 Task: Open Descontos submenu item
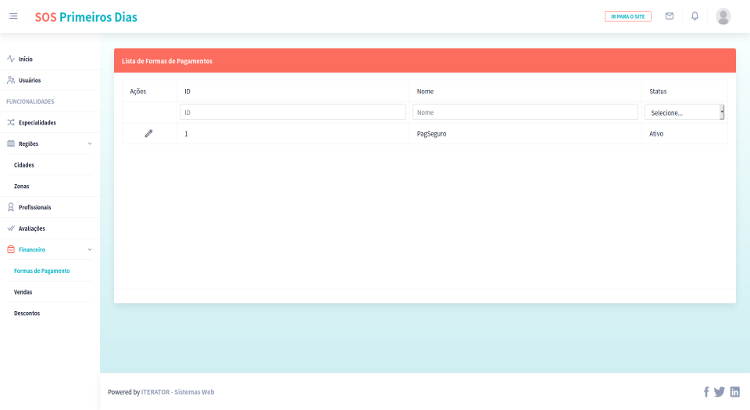(27, 313)
